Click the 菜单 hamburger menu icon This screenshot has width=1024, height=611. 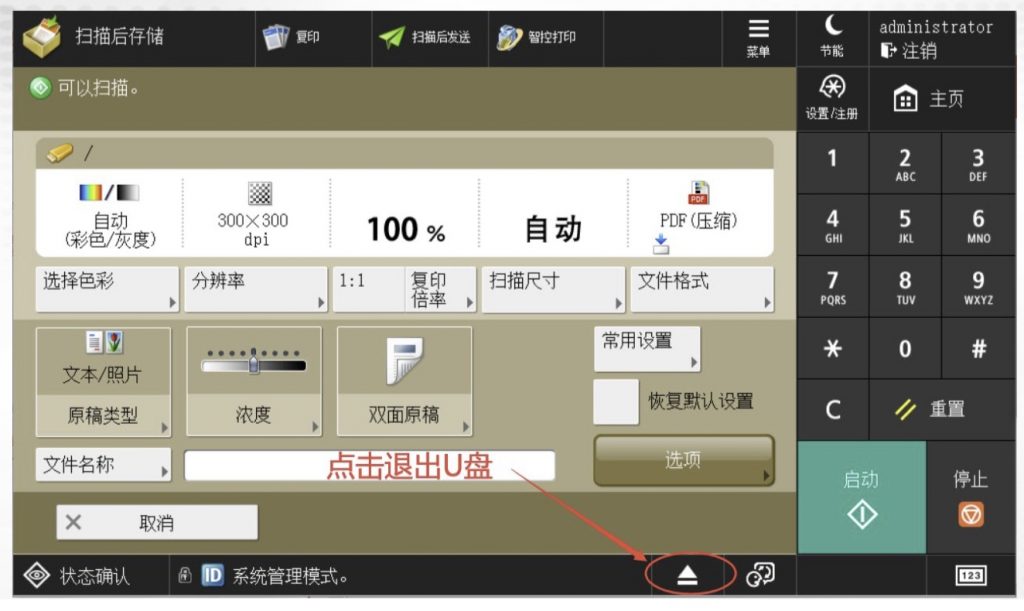[758, 38]
